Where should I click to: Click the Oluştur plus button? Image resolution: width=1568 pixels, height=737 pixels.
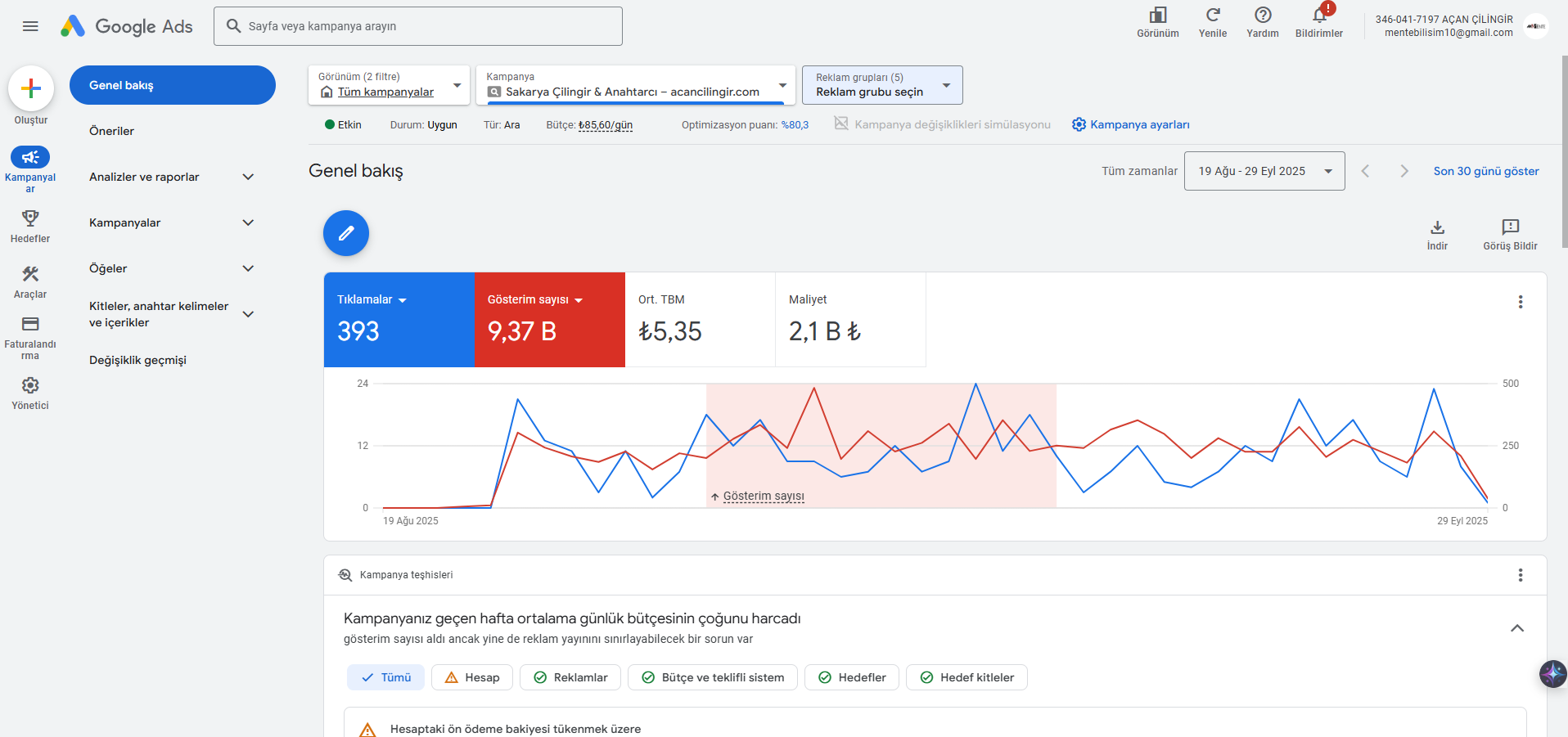pyautogui.click(x=31, y=88)
